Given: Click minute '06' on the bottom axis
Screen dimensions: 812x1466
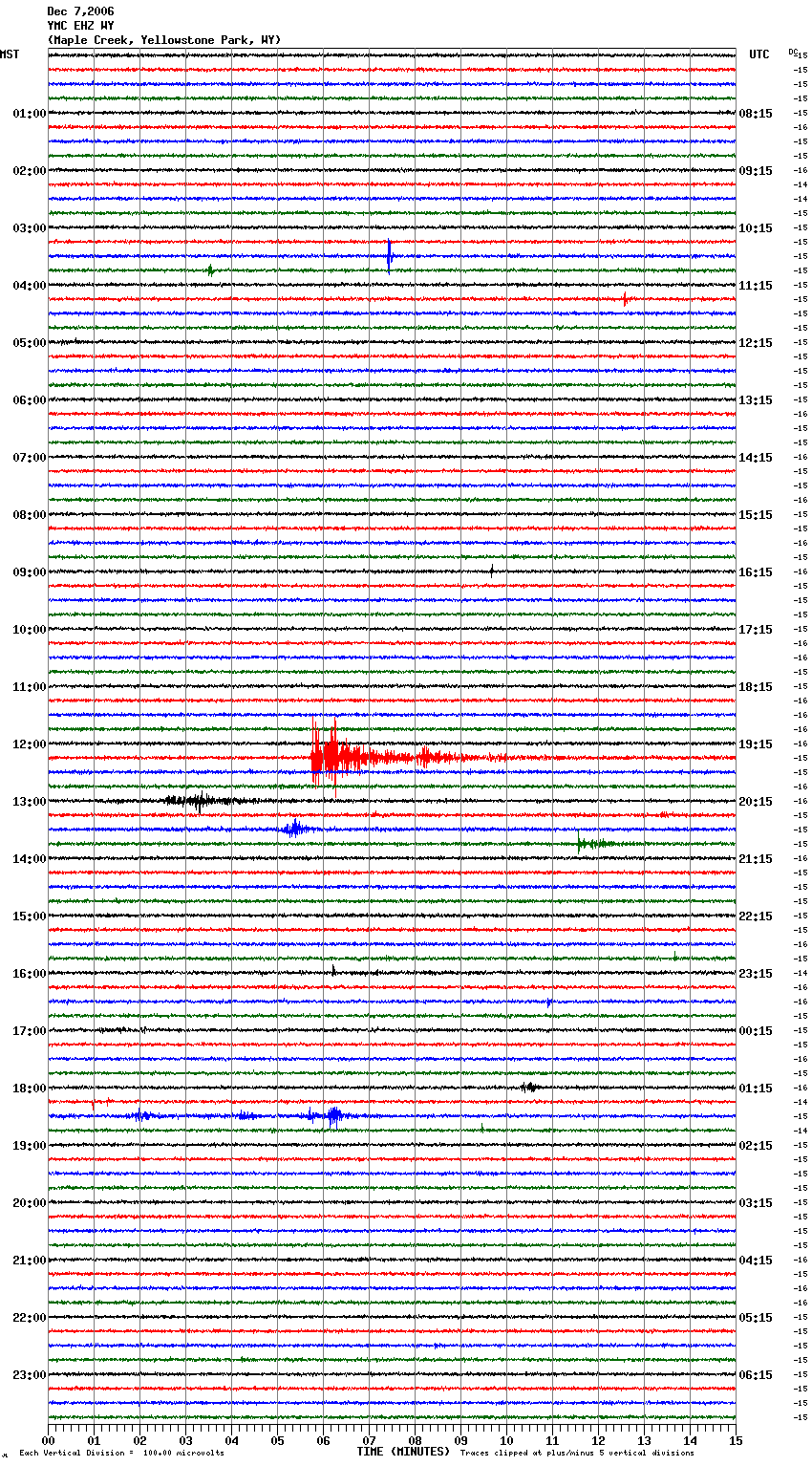Looking at the screenshot, I should (323, 1440).
